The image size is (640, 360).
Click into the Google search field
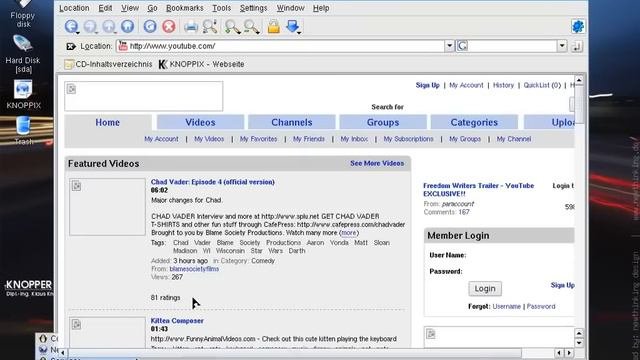tap(512, 46)
